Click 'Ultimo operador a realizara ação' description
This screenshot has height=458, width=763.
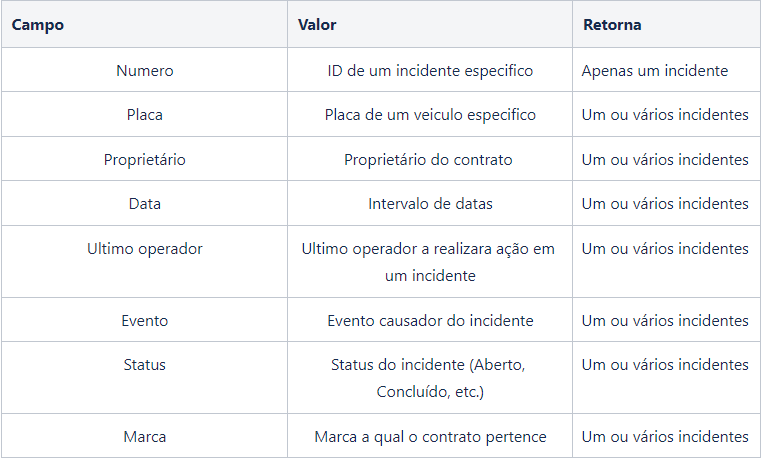(430, 261)
